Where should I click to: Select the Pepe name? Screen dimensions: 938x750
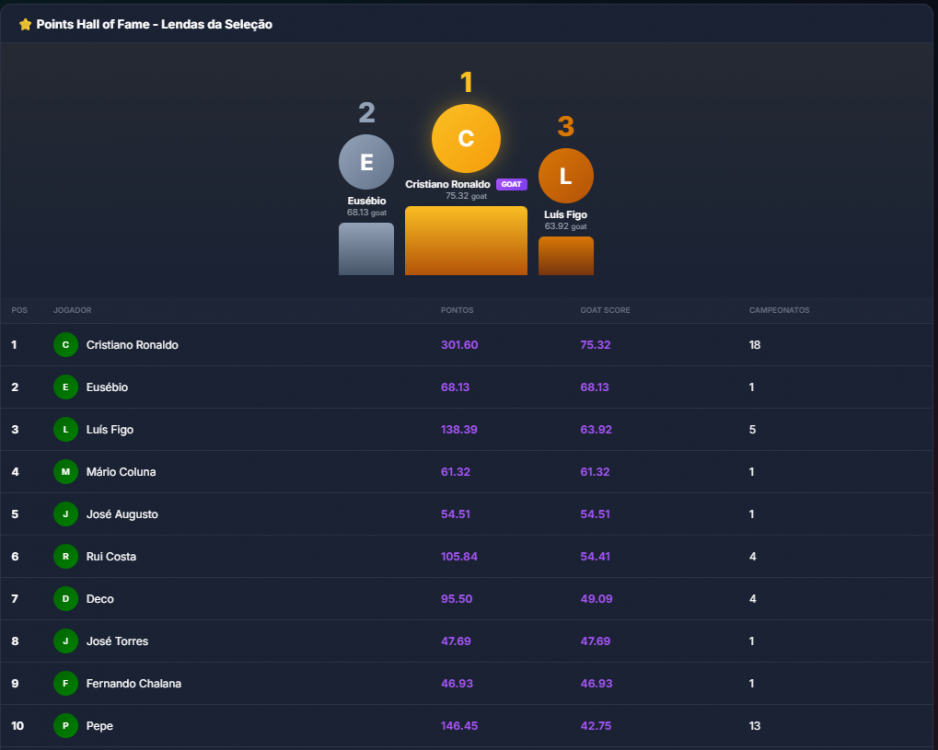[99, 726]
